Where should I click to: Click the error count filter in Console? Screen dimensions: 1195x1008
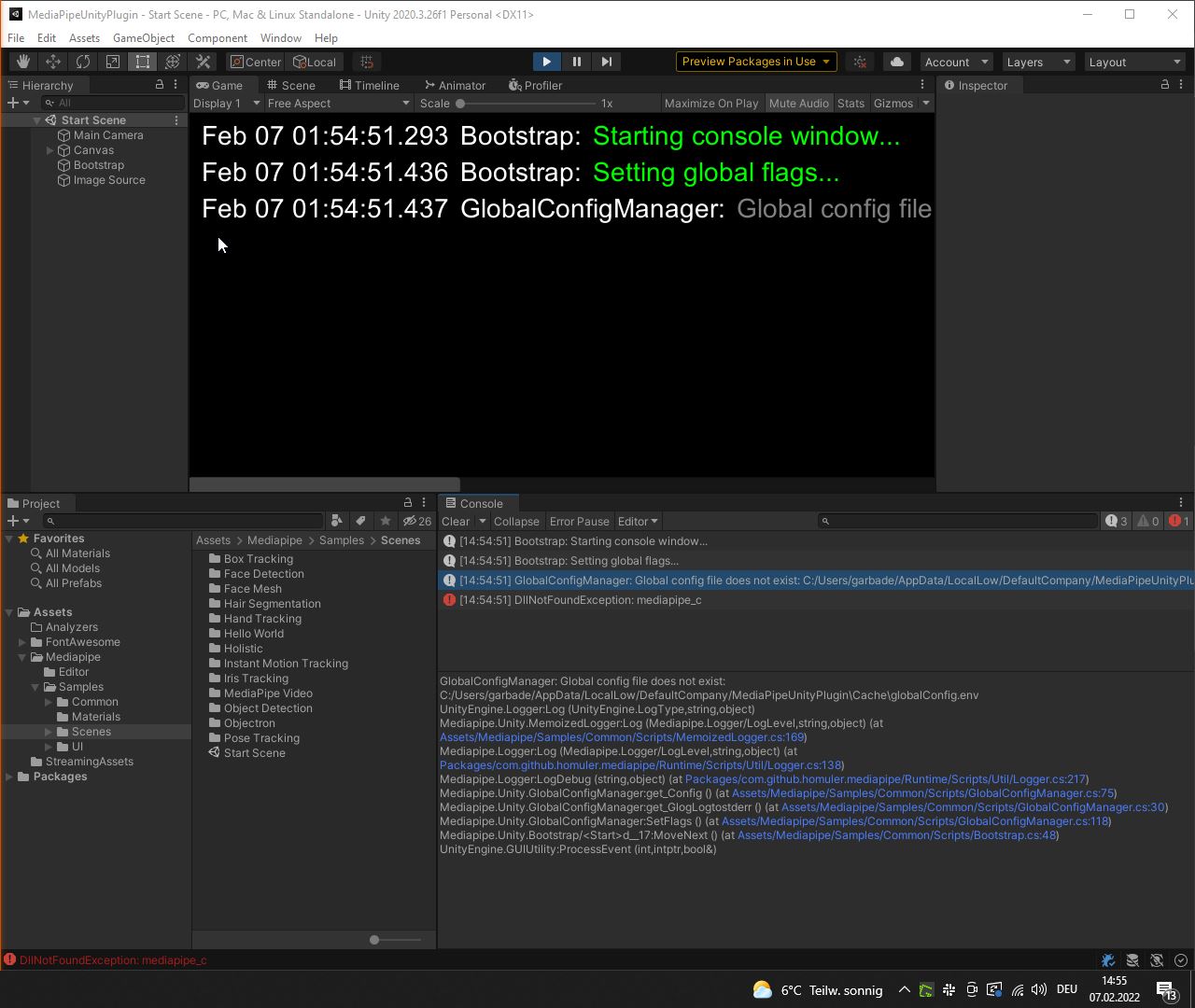pos(1177,521)
